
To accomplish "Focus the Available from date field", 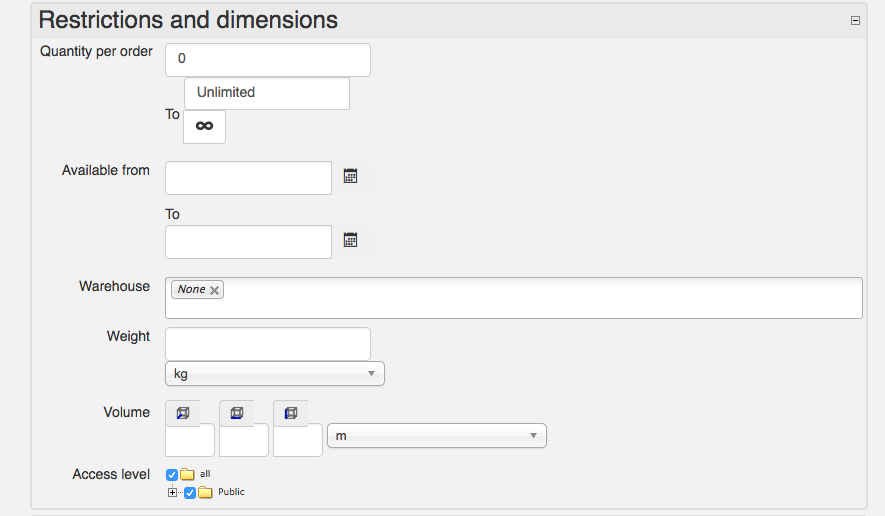I will 248,178.
